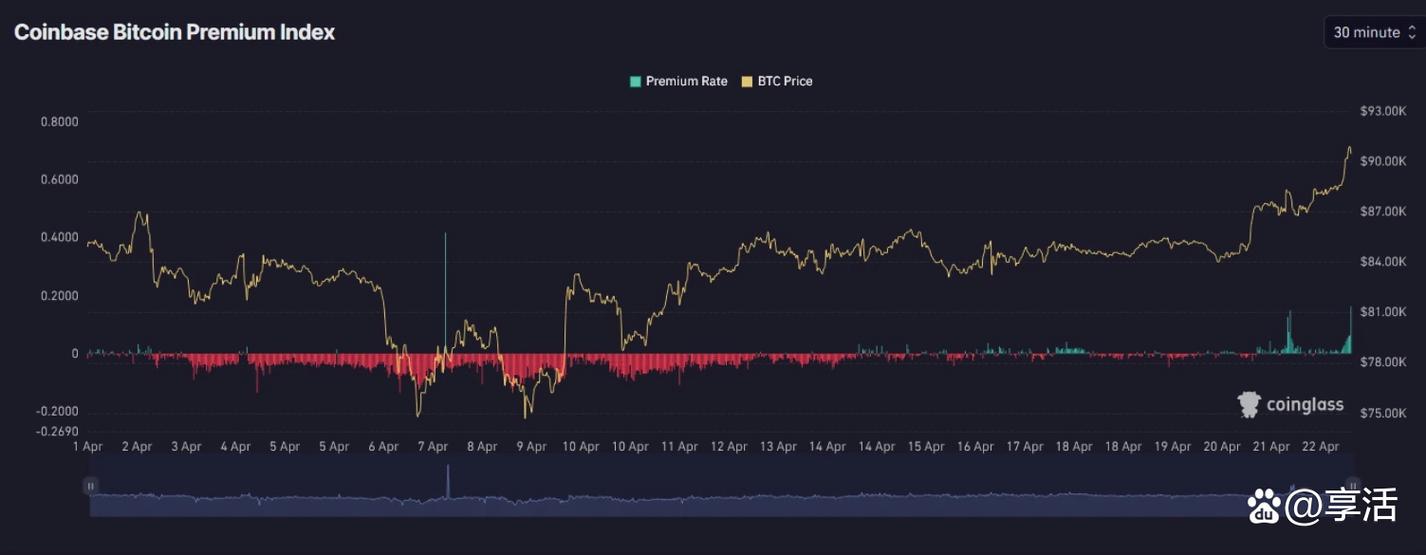This screenshot has height=555, width=1426.
Task: Click the 6 Apr date label
Action: tap(383, 447)
